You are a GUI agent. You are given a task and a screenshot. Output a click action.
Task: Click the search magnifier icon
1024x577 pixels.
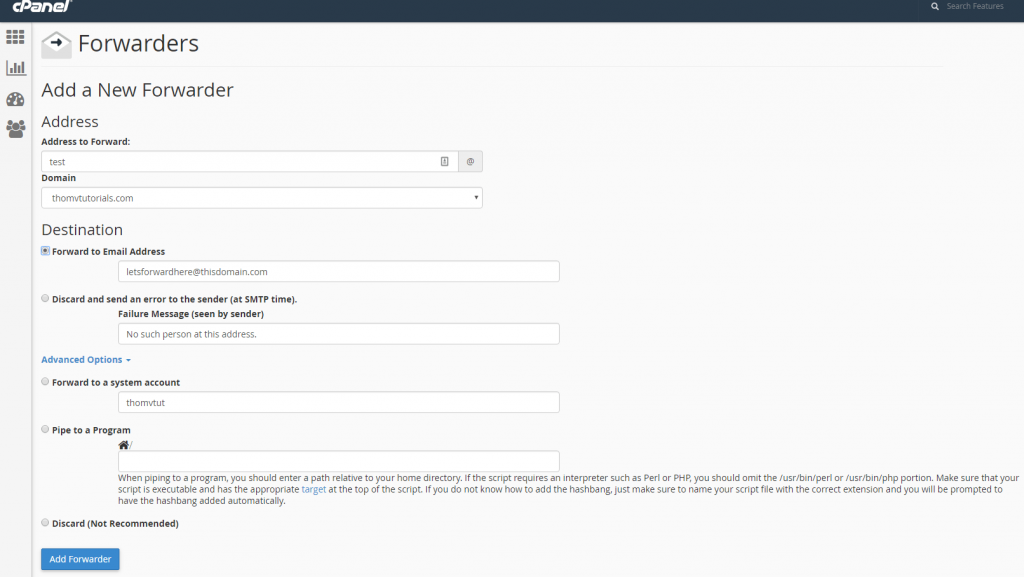click(x=935, y=7)
